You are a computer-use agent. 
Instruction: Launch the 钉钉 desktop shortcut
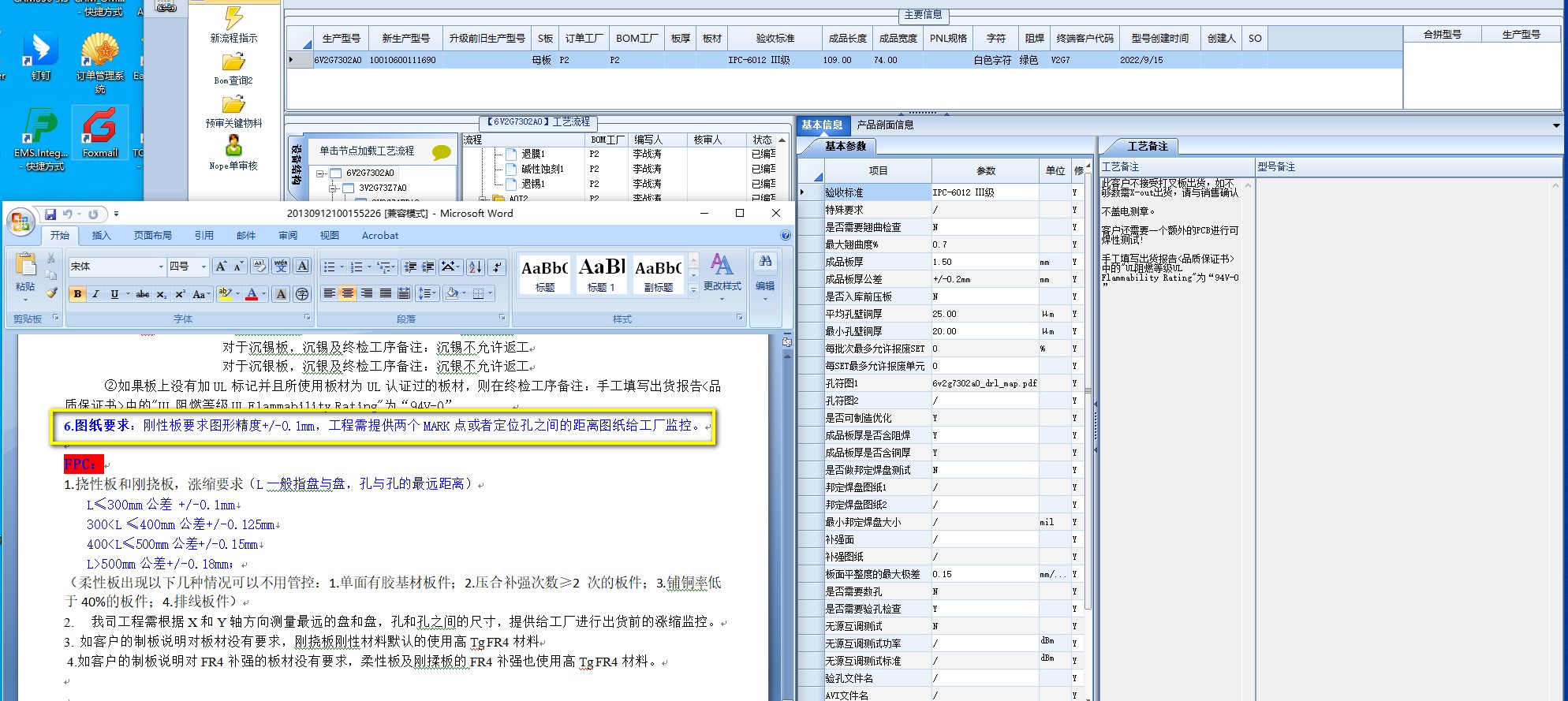click(x=39, y=55)
